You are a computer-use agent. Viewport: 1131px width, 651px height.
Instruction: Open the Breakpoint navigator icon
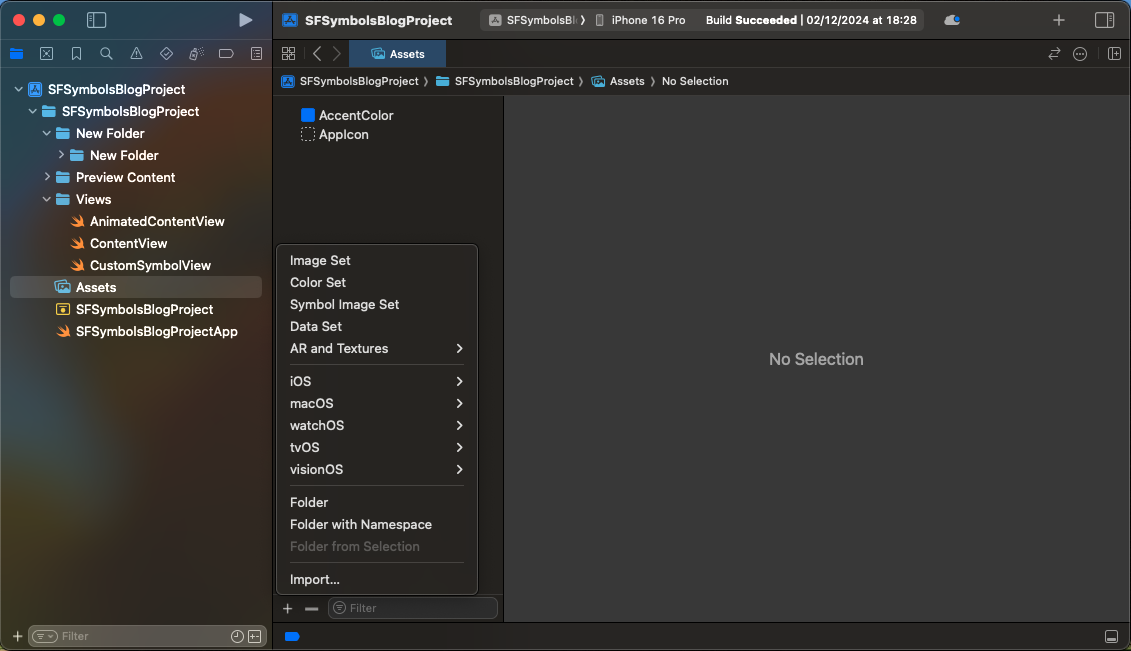coord(226,53)
